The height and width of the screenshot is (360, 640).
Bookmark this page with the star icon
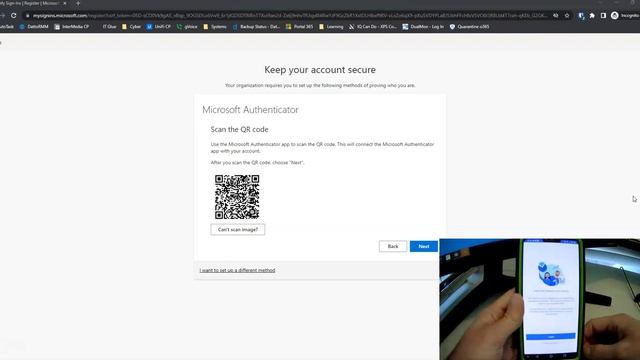pos(567,16)
